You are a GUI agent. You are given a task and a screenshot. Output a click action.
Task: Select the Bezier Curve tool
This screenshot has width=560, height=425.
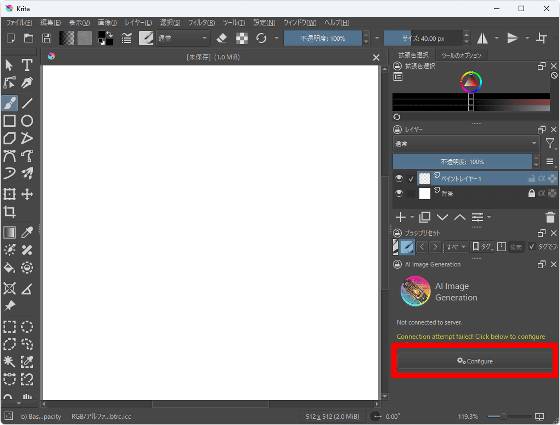(9, 156)
